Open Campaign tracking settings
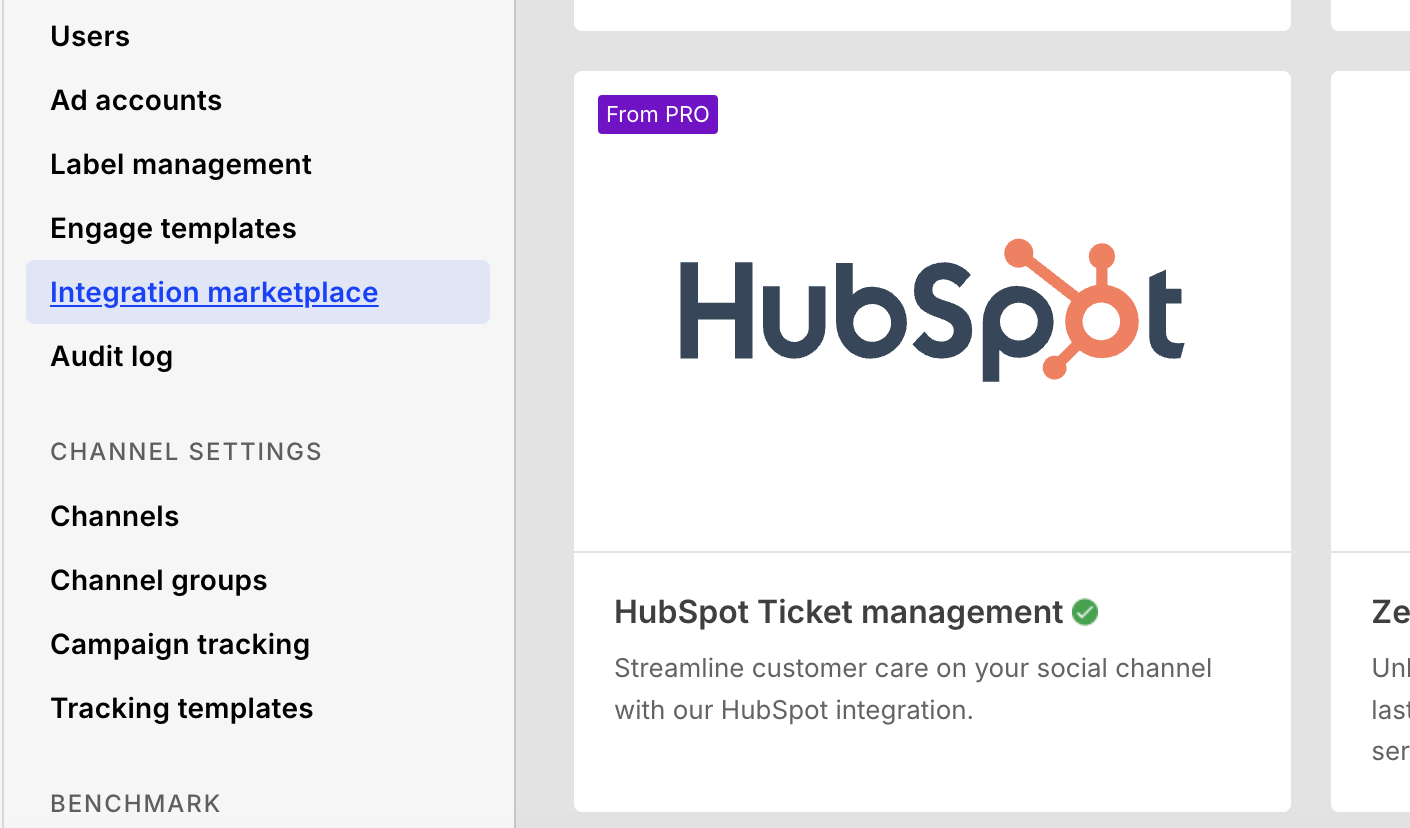 click(180, 644)
